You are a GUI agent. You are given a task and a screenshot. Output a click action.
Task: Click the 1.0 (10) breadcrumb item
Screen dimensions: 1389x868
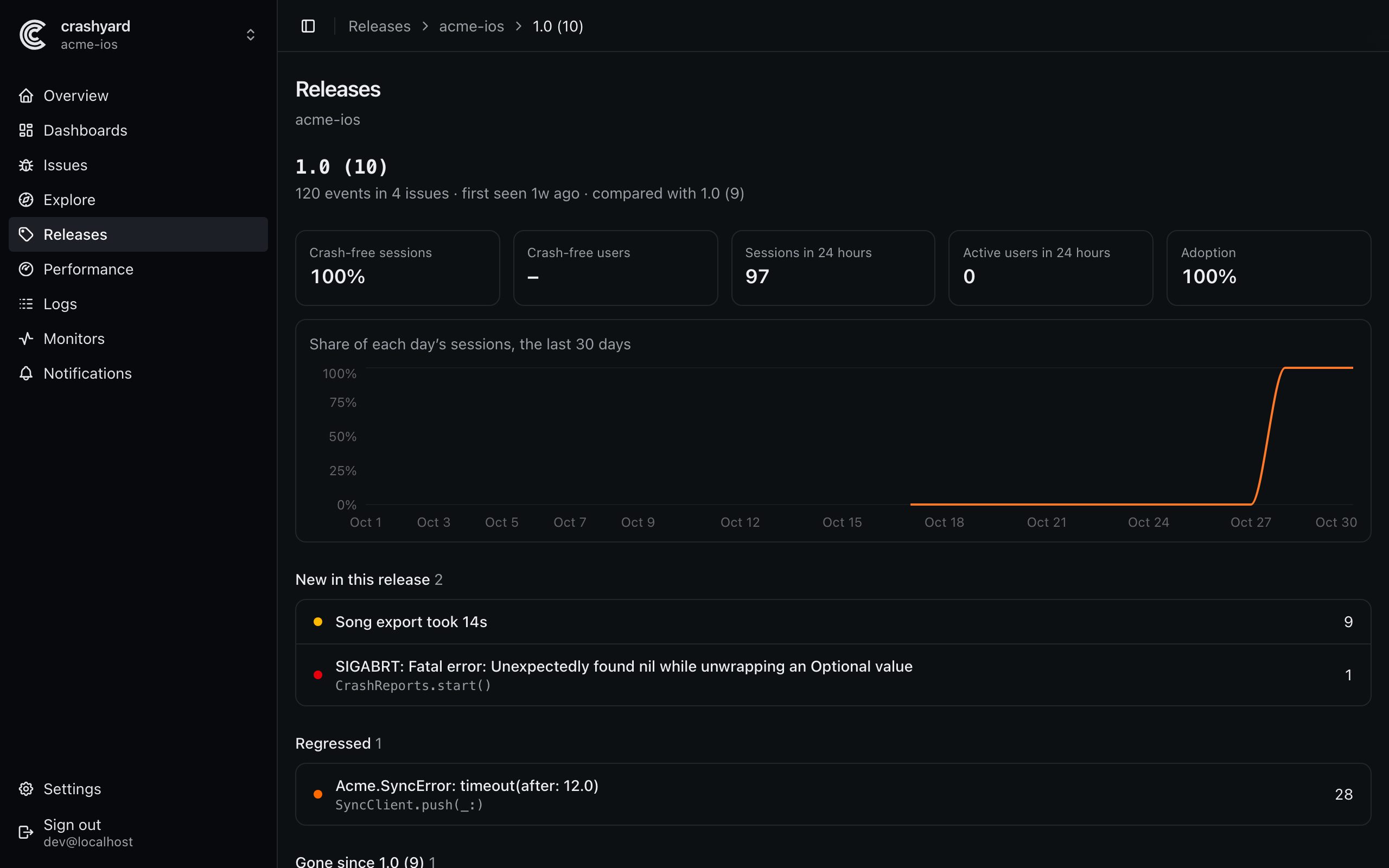(558, 26)
